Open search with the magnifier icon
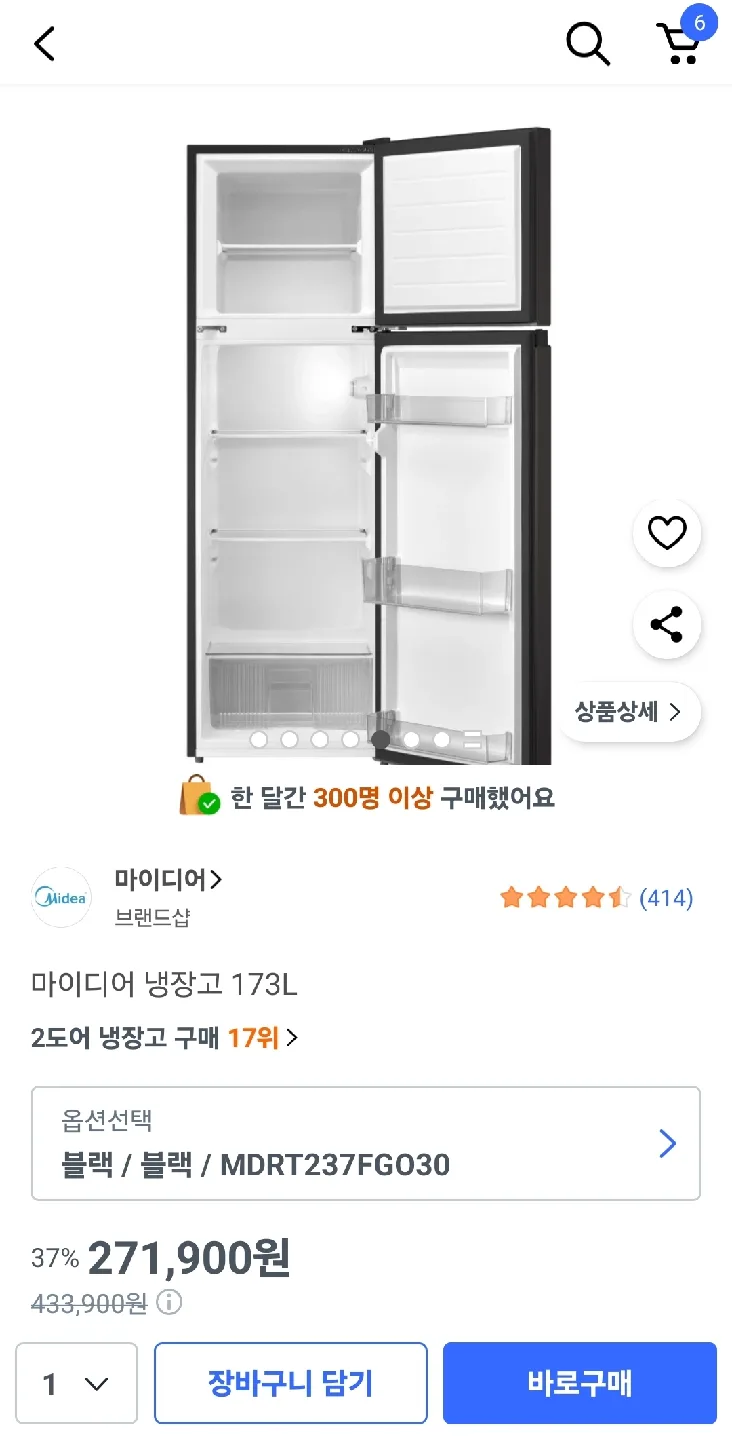732x1440 pixels. [x=587, y=44]
